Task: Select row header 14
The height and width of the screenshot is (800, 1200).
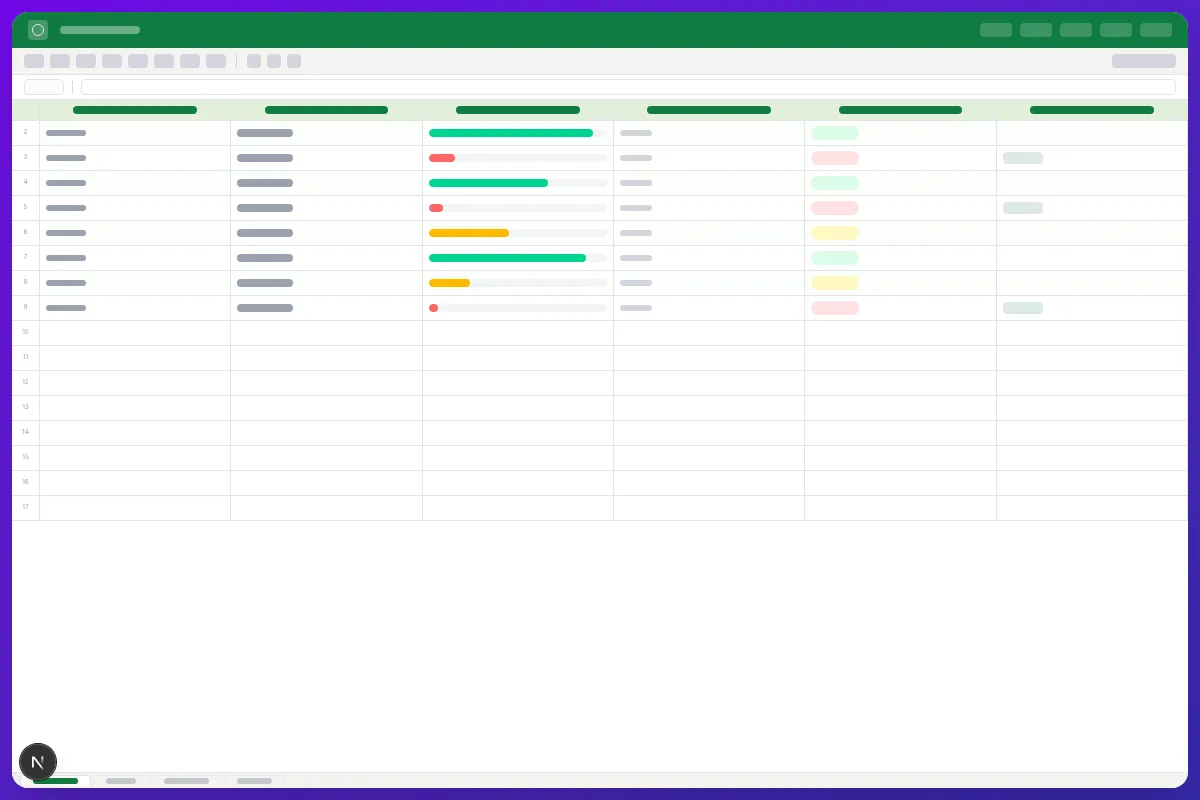Action: click(x=26, y=433)
